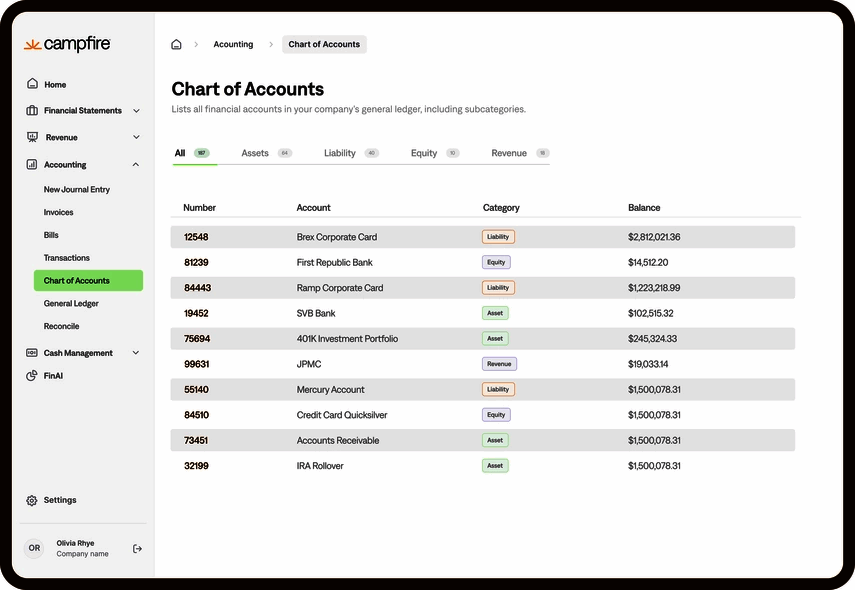Click the OR profile avatar
The height and width of the screenshot is (590, 855).
click(x=34, y=548)
